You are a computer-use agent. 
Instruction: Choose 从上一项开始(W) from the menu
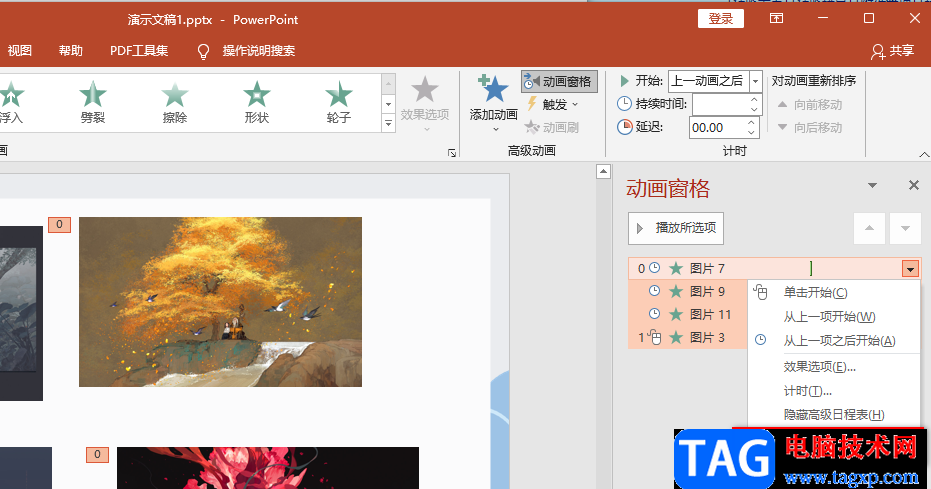click(x=834, y=317)
